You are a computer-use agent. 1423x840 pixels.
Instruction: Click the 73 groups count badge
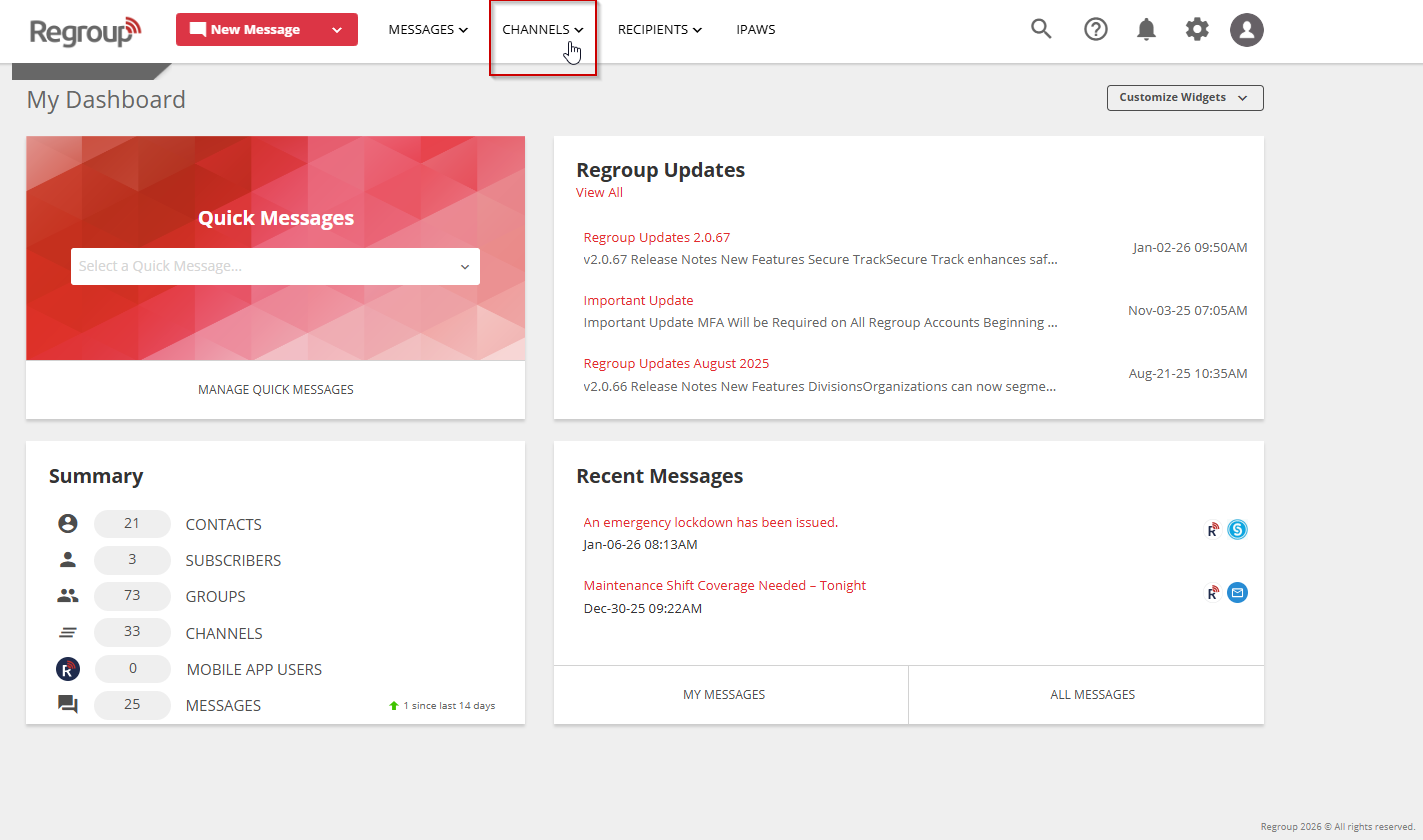(132, 596)
